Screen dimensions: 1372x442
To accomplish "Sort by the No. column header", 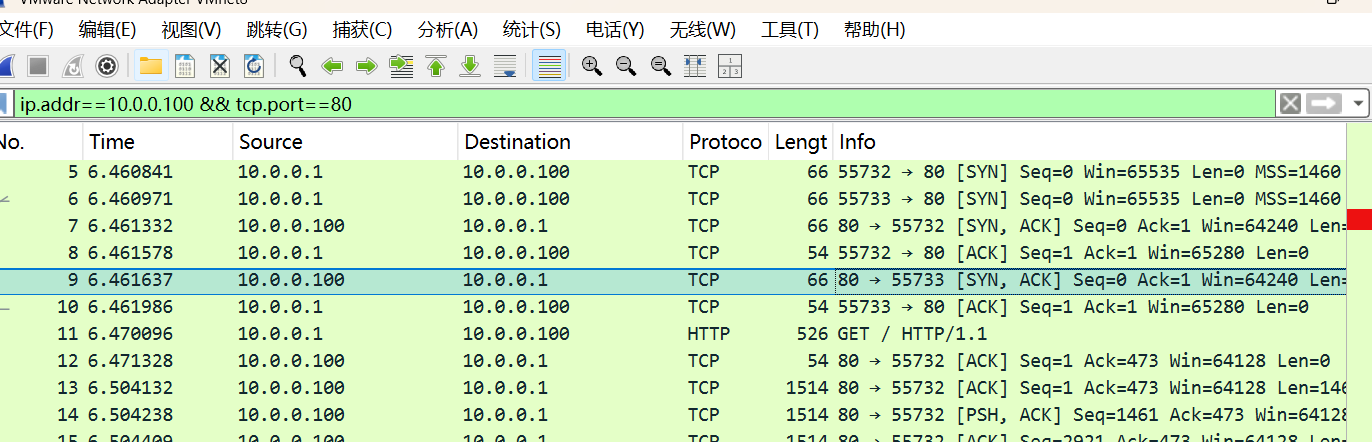I will [40, 142].
